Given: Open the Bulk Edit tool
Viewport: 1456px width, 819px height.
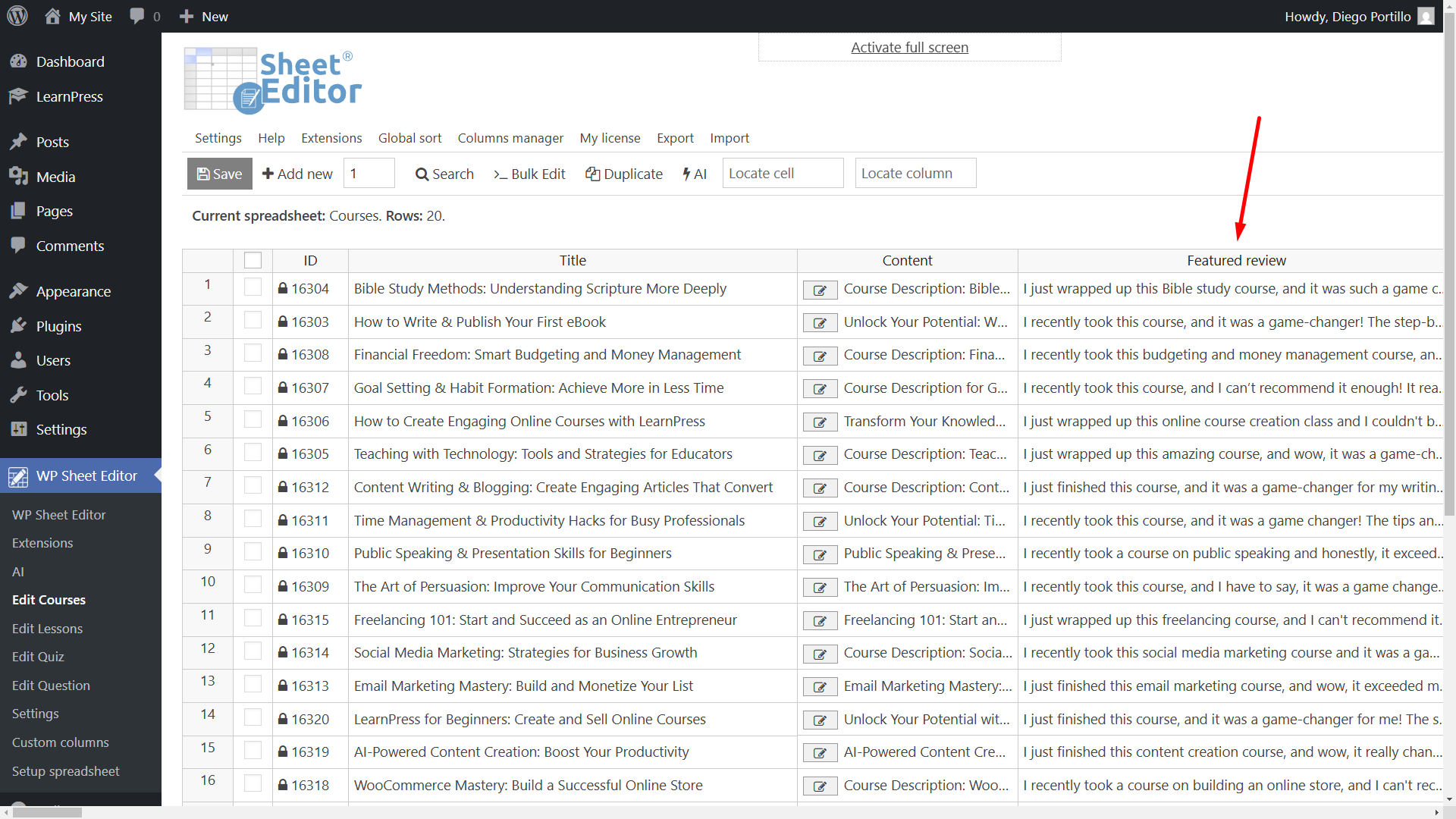Looking at the screenshot, I should point(529,174).
